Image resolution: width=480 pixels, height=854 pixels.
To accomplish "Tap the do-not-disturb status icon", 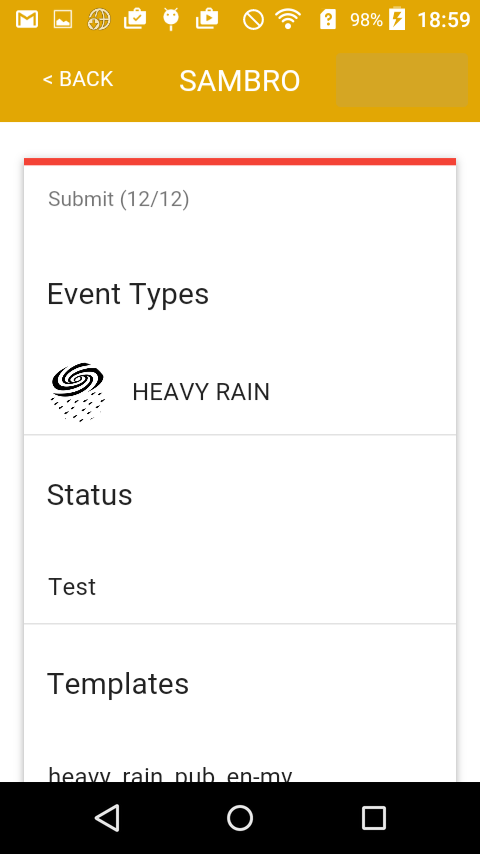I will tap(253, 20).
